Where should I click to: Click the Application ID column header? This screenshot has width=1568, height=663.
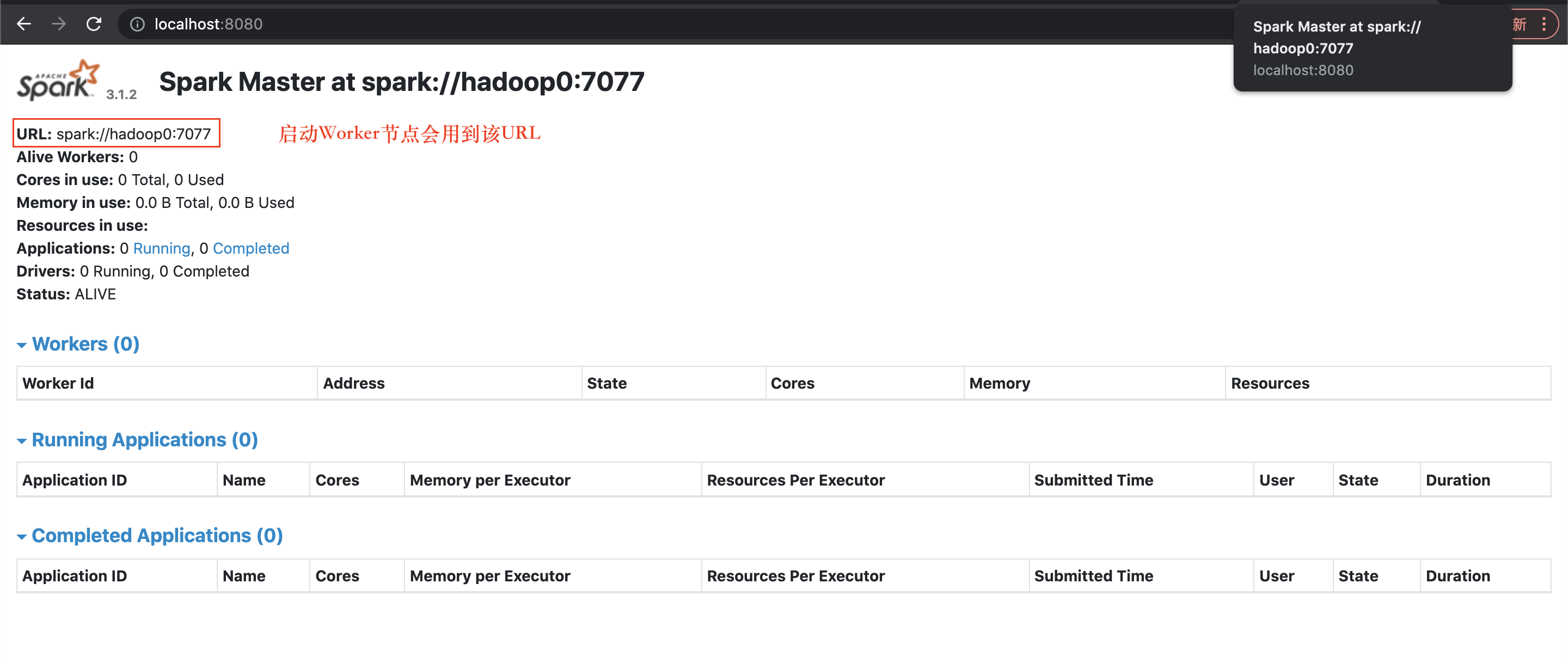[74, 479]
